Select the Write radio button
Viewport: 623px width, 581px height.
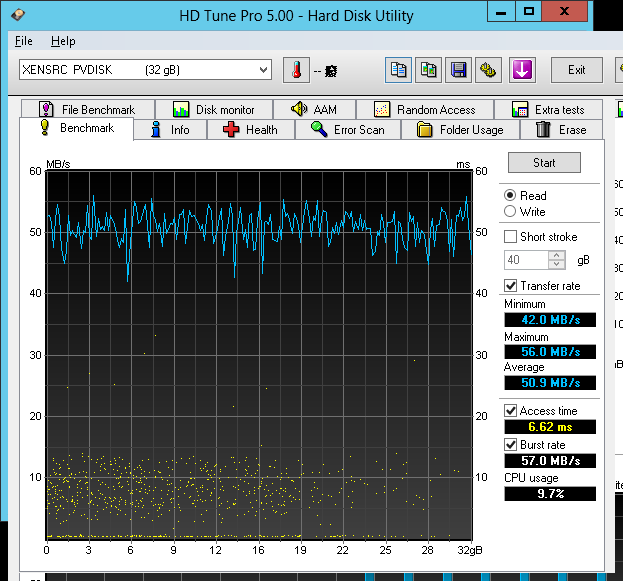click(510, 211)
